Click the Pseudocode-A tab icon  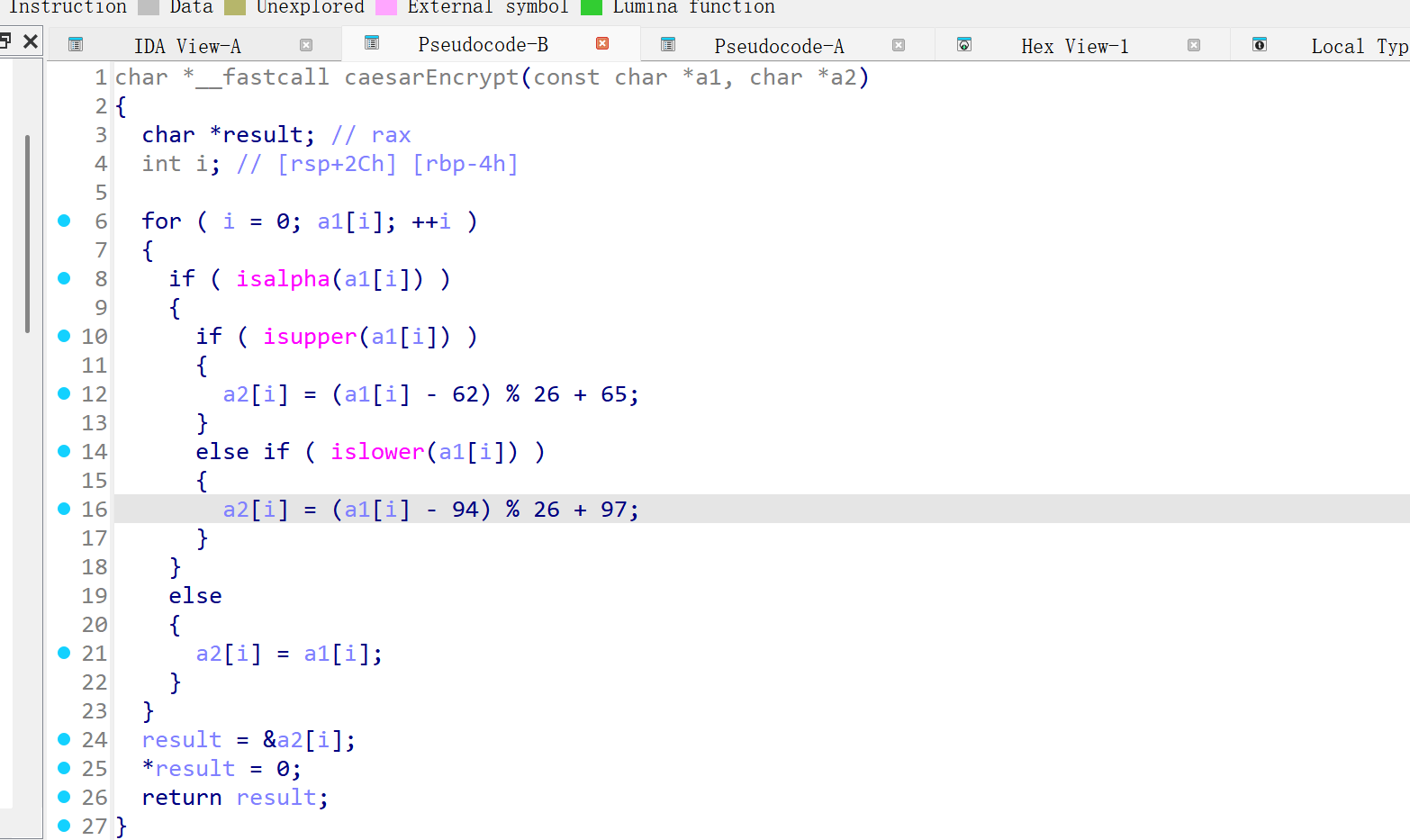[668, 45]
